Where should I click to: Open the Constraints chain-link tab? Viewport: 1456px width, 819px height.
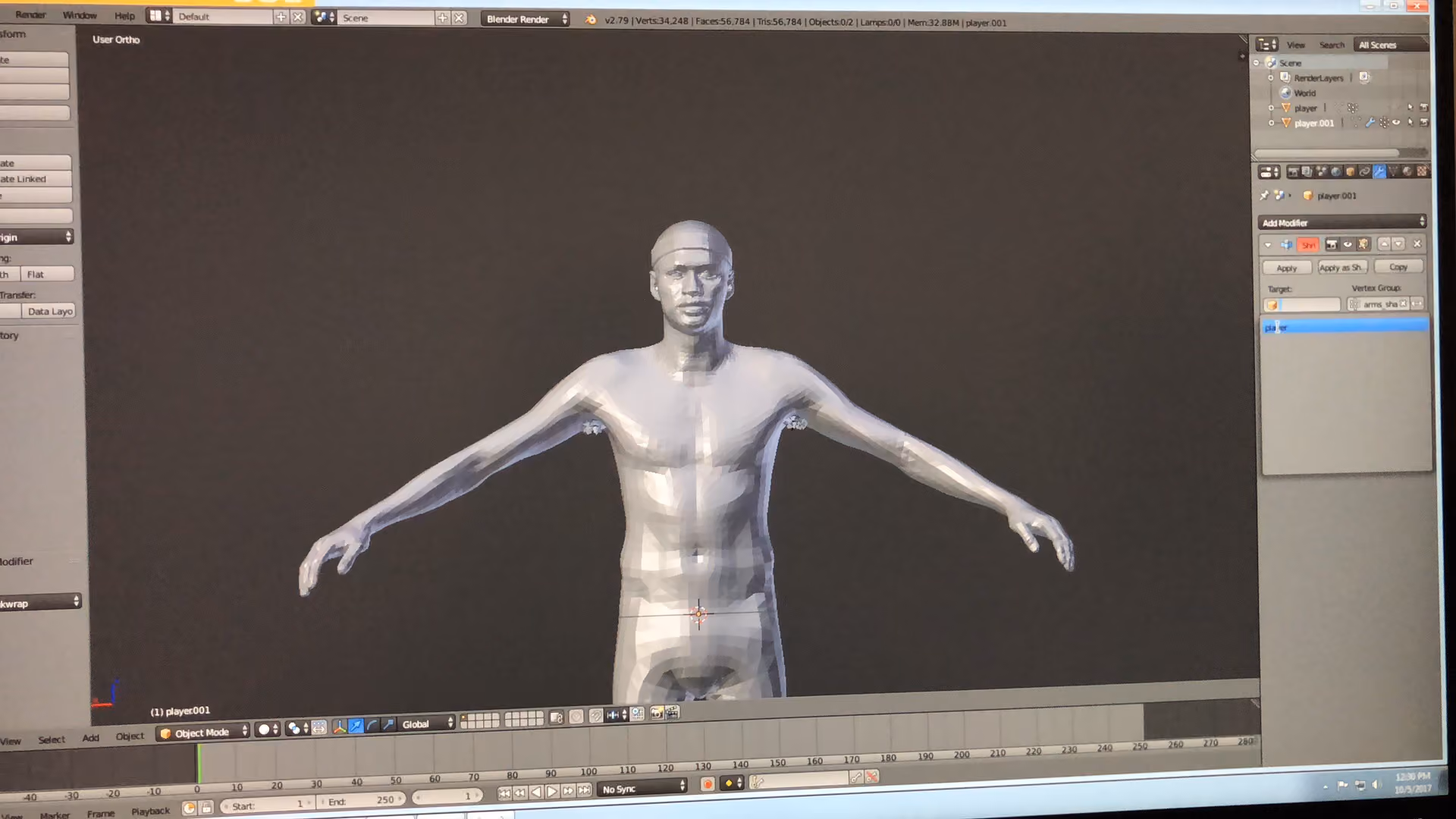(1365, 172)
